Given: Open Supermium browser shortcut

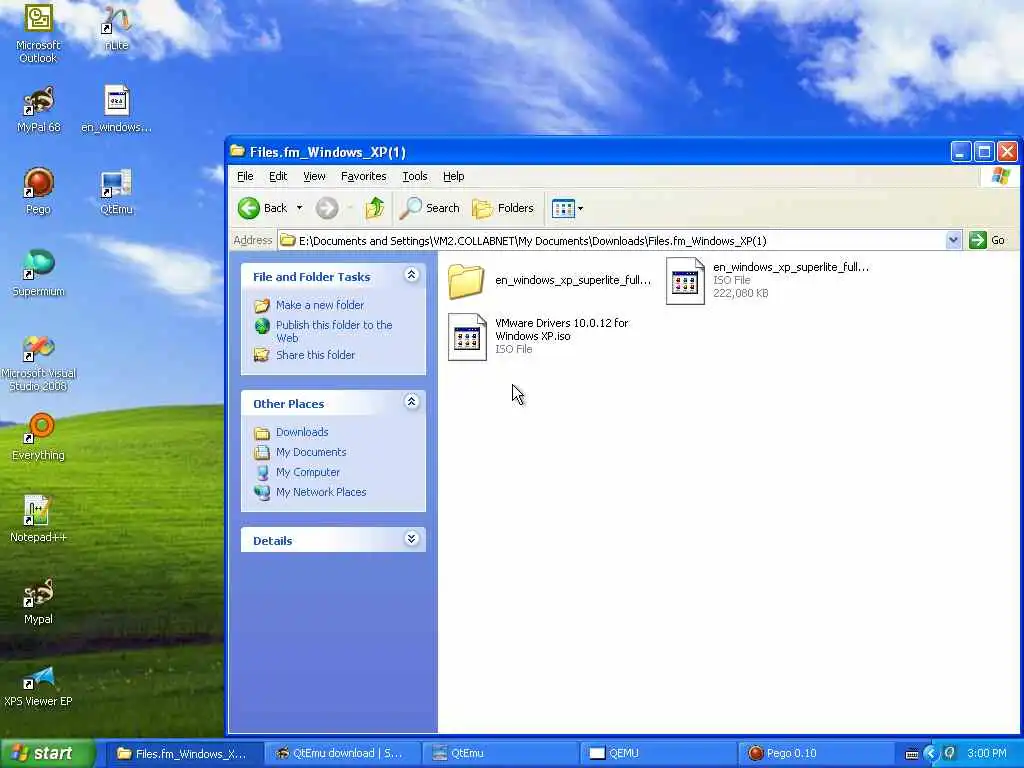Looking at the screenshot, I should coord(39,274).
